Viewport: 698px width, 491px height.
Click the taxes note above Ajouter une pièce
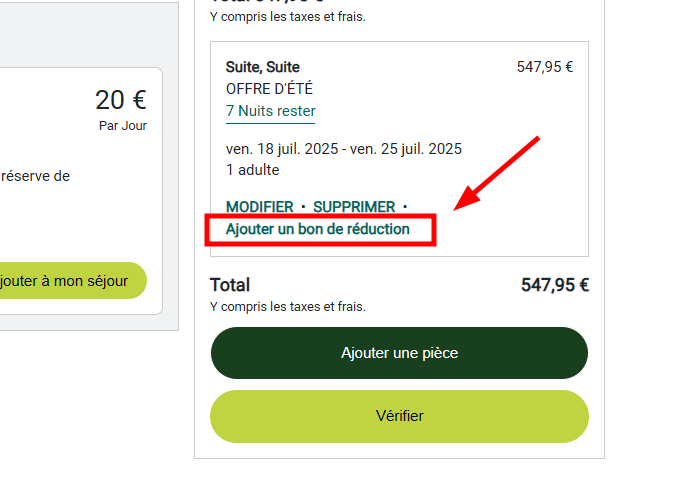point(288,306)
